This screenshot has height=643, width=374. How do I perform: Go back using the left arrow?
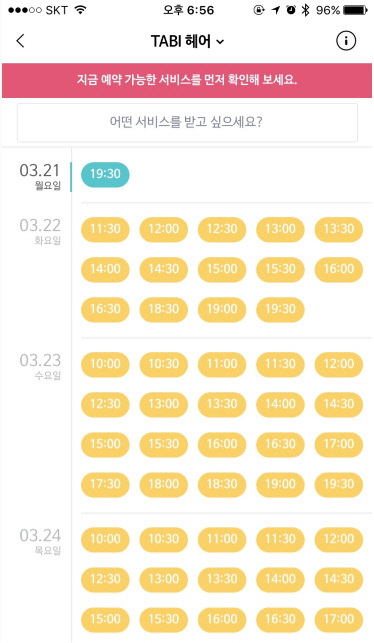point(21,41)
